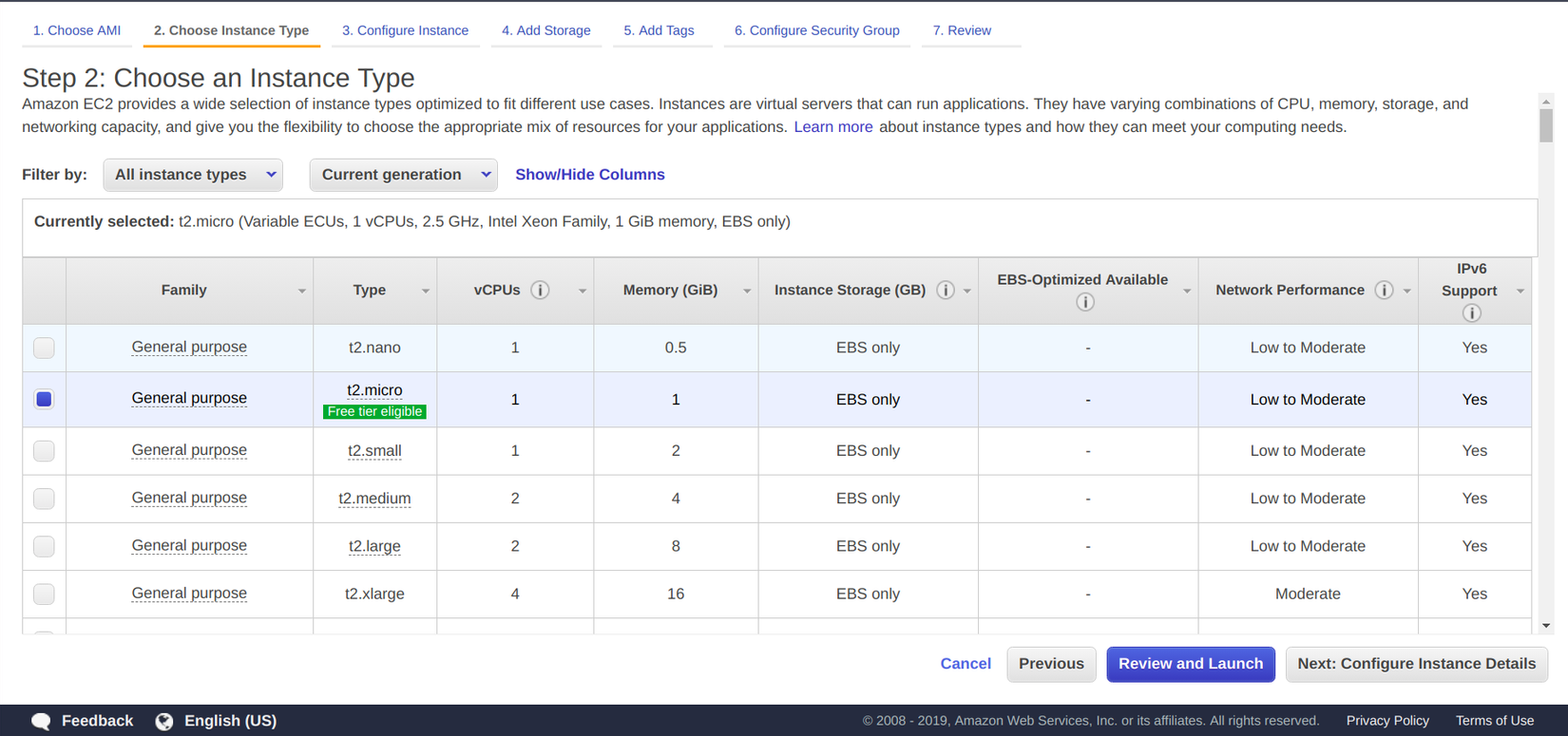Viewport: 1568px width, 736px height.
Task: Open the All instance types filter dropdown
Action: point(193,175)
